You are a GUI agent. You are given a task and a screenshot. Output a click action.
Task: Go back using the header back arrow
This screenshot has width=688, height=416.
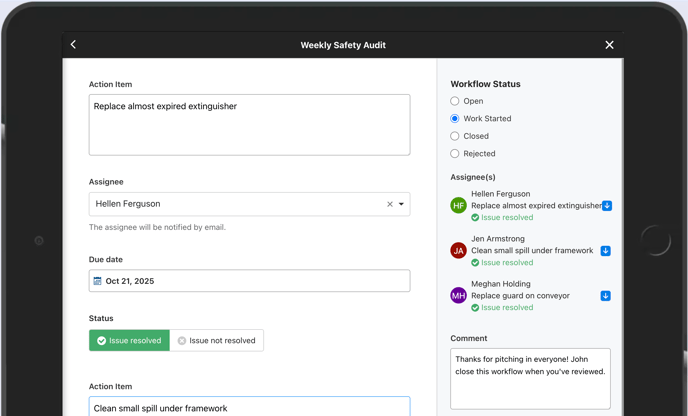[74, 45]
